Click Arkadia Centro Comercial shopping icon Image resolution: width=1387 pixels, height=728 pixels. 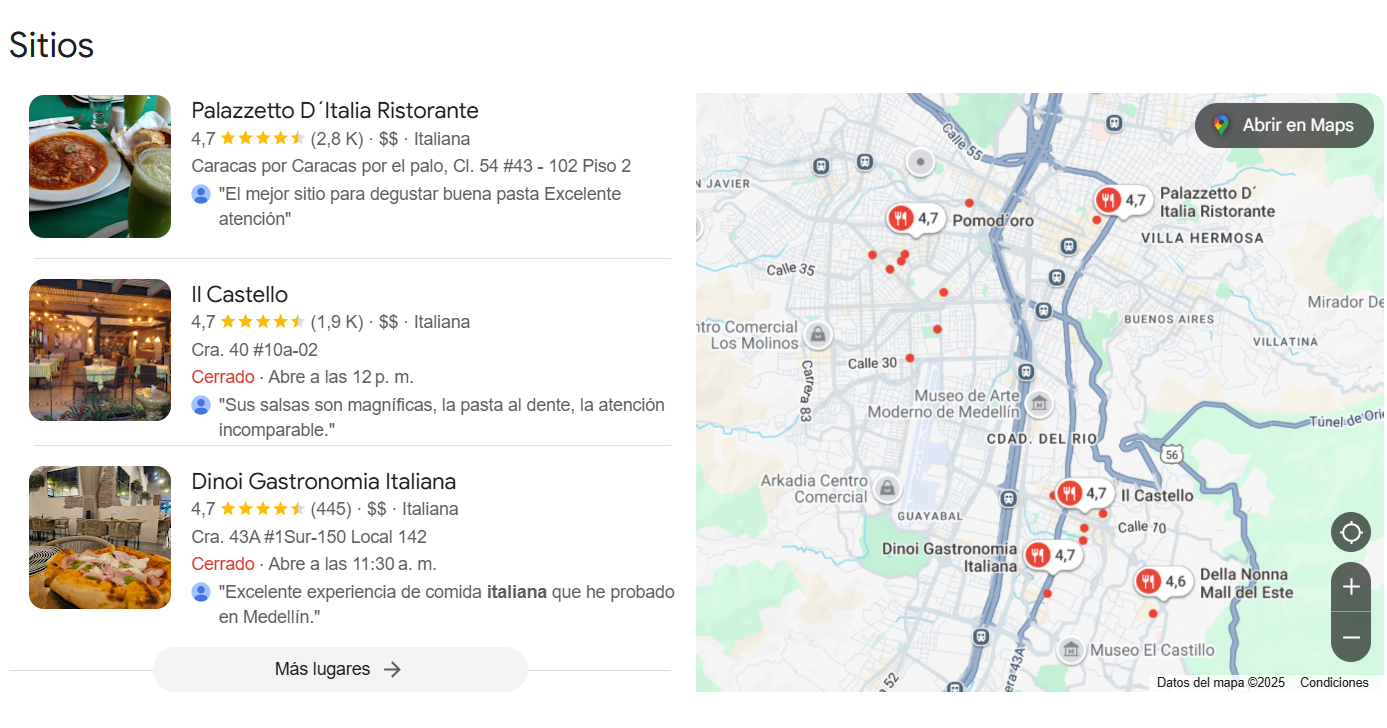[886, 489]
